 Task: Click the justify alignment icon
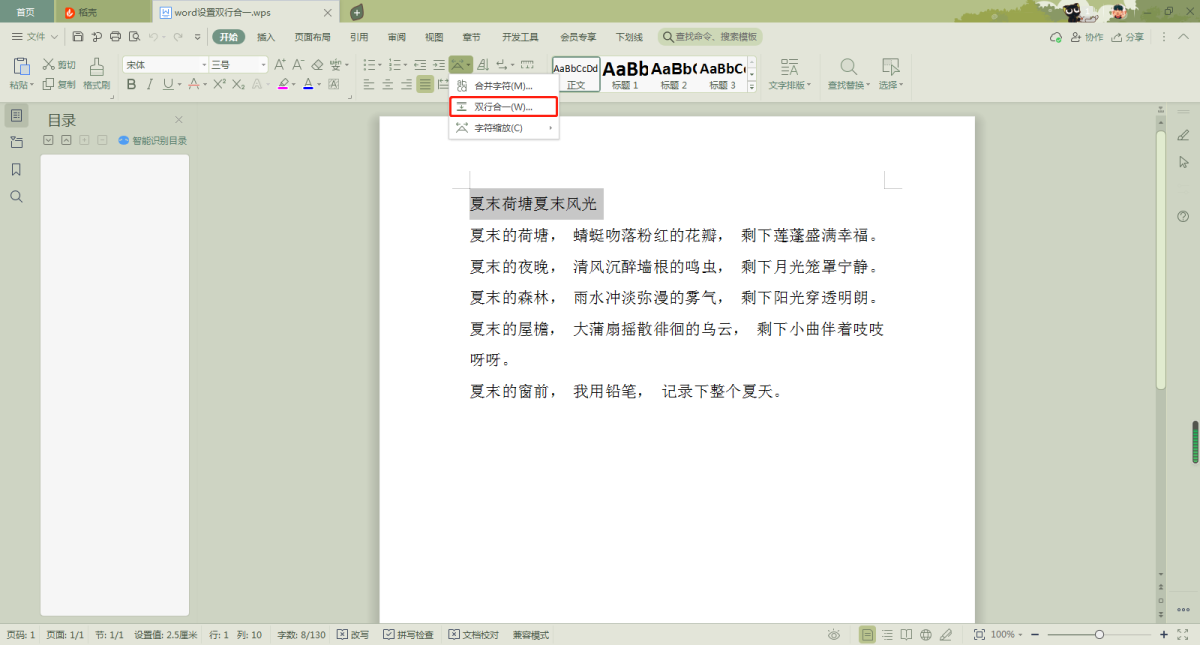point(425,85)
